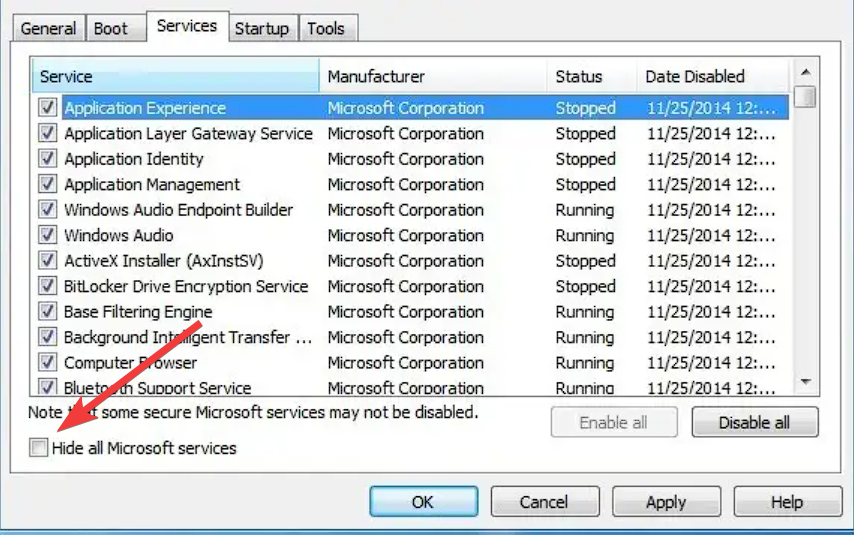The height and width of the screenshot is (535, 854).
Task: Open the Boot tab
Action: [x=111, y=28]
